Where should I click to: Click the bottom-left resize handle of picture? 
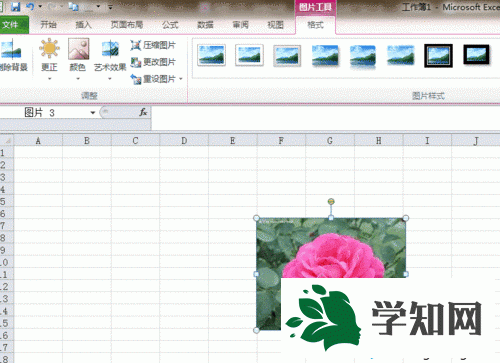(x=256, y=330)
